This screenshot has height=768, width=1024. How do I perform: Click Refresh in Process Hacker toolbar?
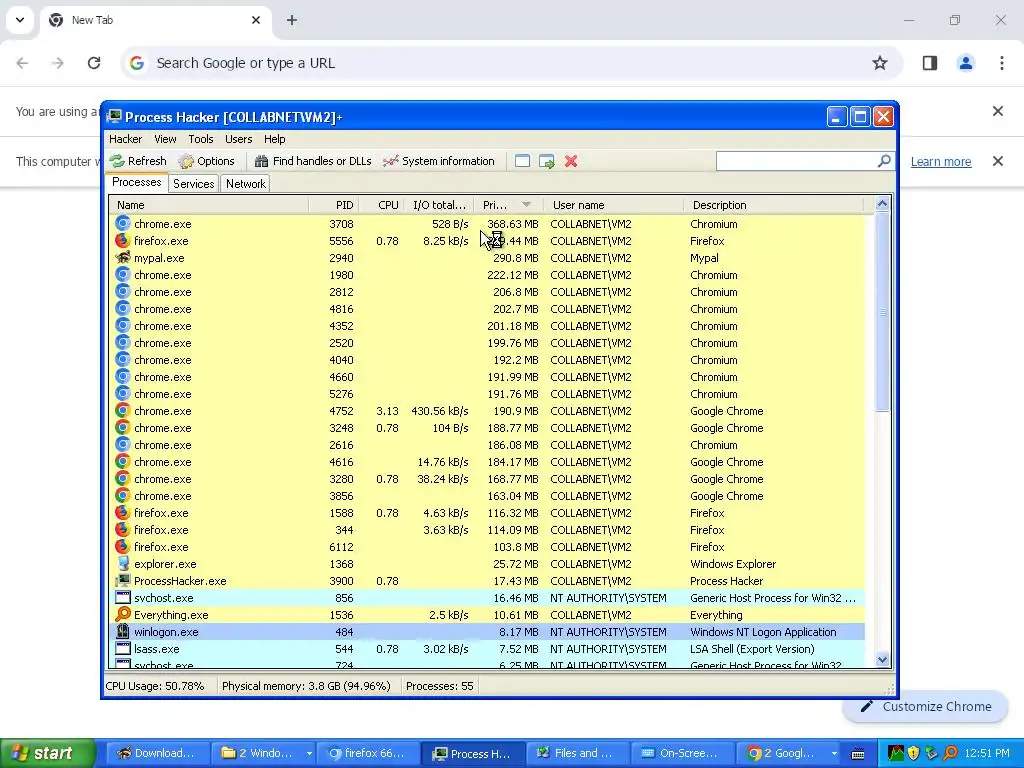pos(138,161)
